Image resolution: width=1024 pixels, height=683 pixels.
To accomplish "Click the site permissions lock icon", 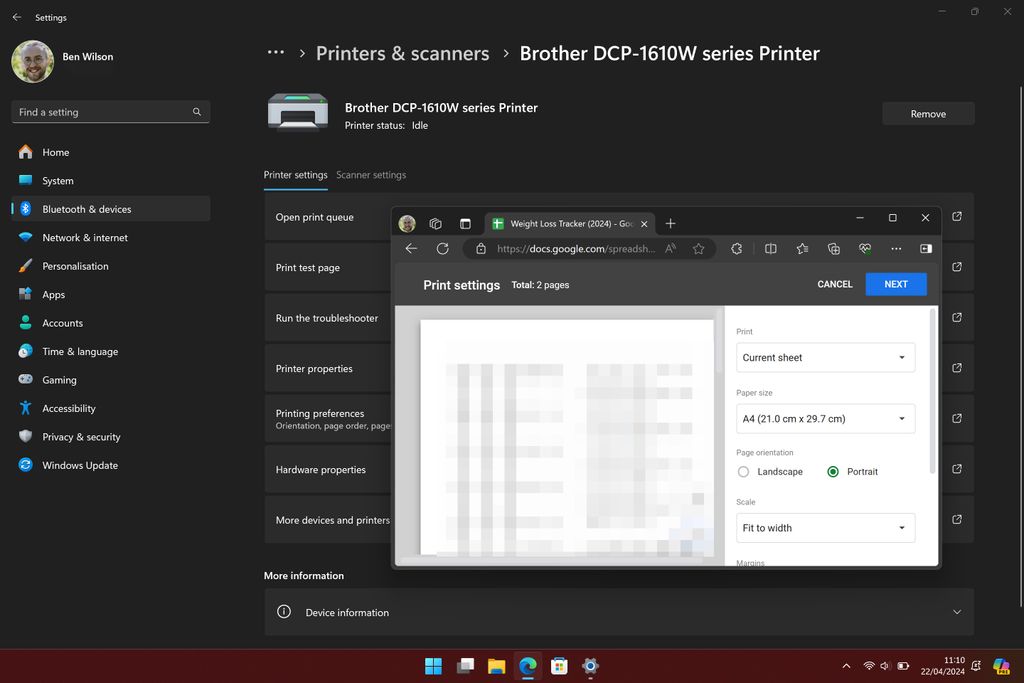I will (x=481, y=248).
